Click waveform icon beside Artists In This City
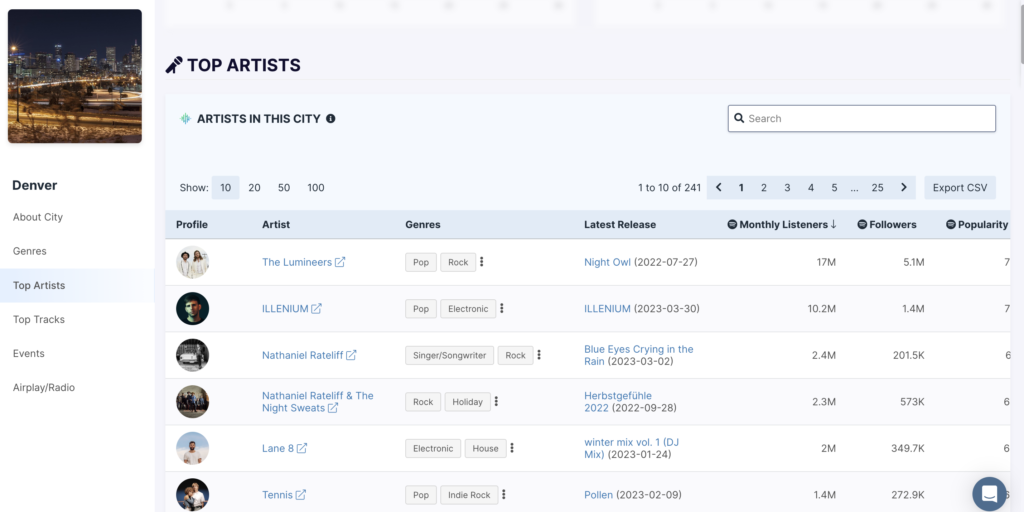1024x512 pixels. (185, 118)
